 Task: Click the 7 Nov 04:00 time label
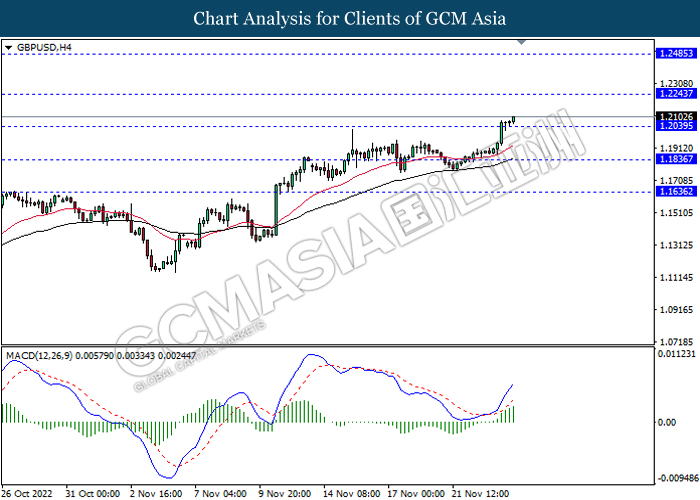[221, 493]
